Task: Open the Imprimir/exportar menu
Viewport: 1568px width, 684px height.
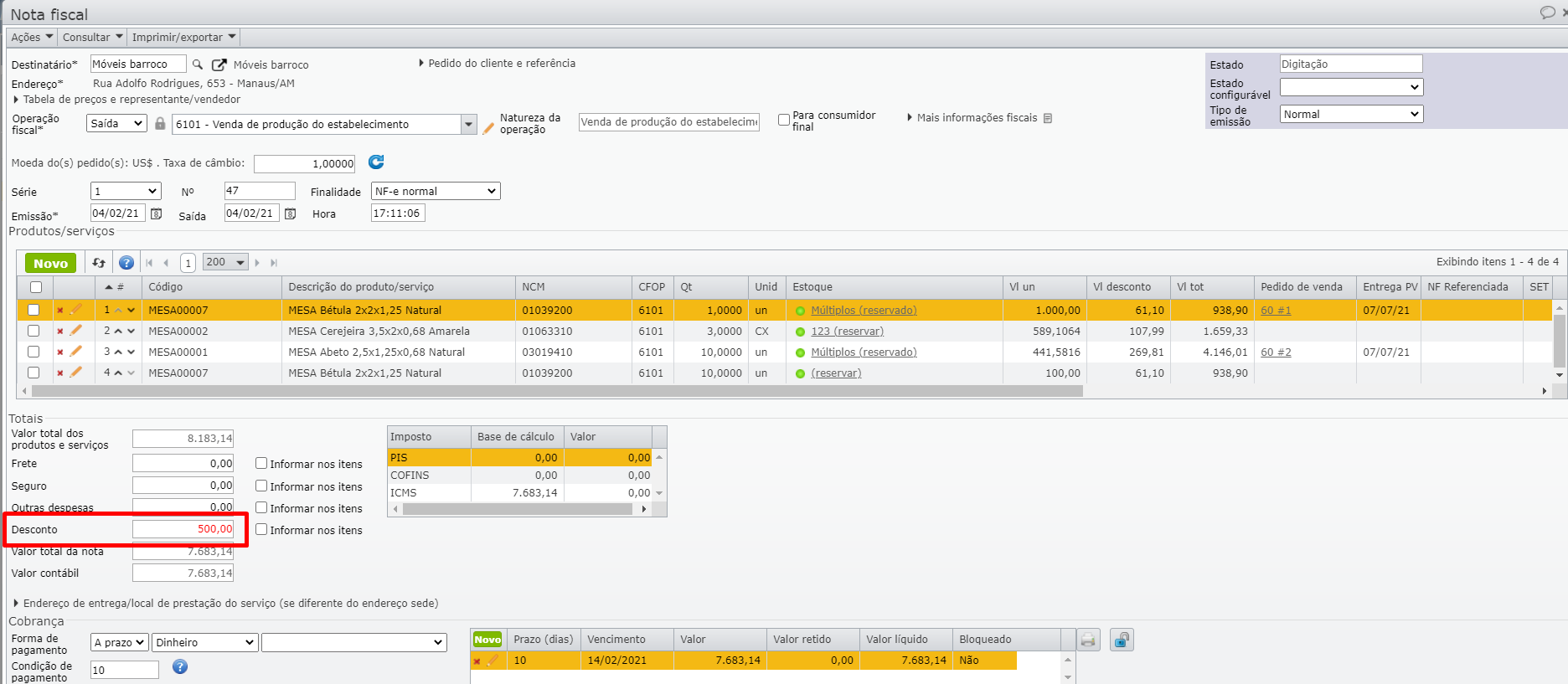Action: tap(184, 37)
